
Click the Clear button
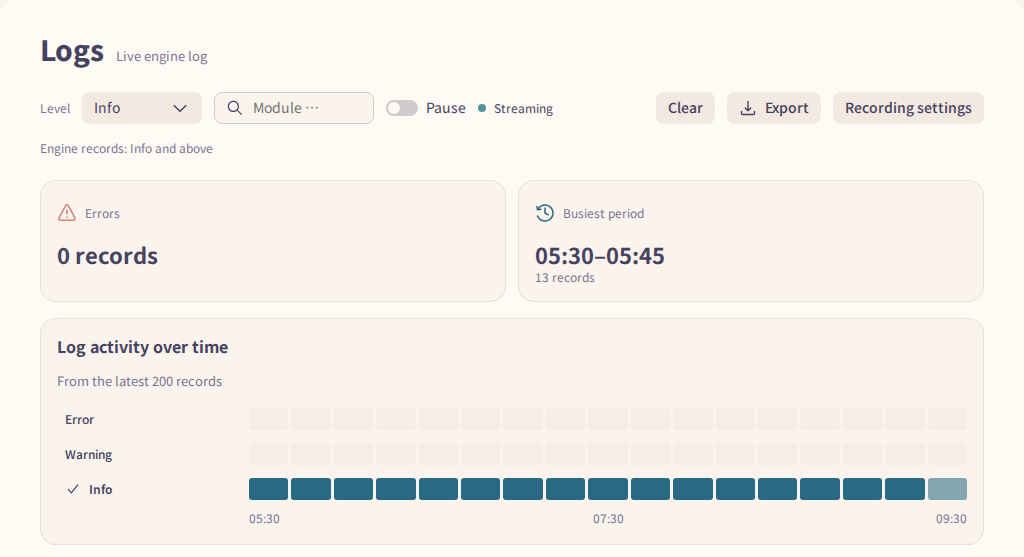[x=685, y=108]
